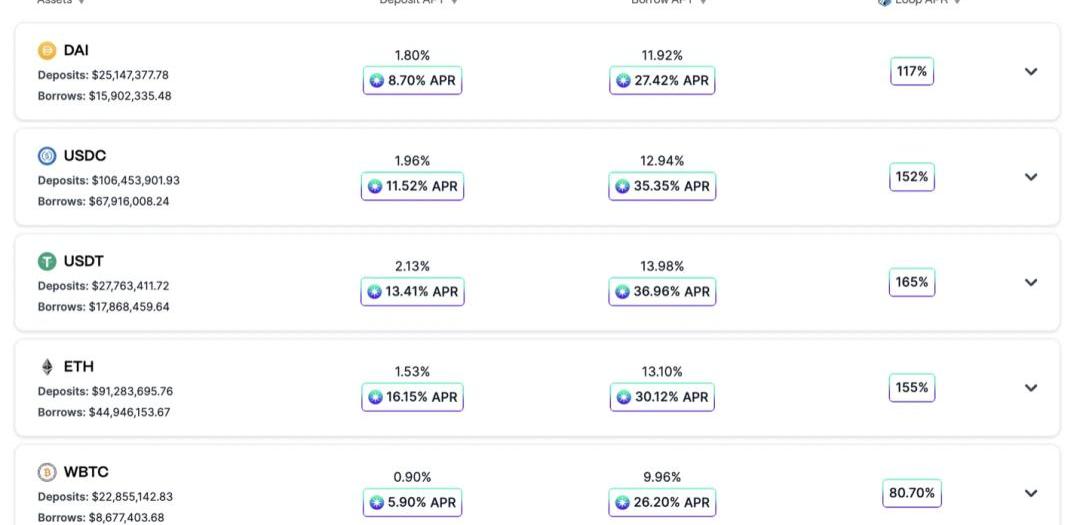Image resolution: width=1080 pixels, height=525 pixels.
Task: Click the ETH 30.12% borrow APR badge
Action: (662, 397)
